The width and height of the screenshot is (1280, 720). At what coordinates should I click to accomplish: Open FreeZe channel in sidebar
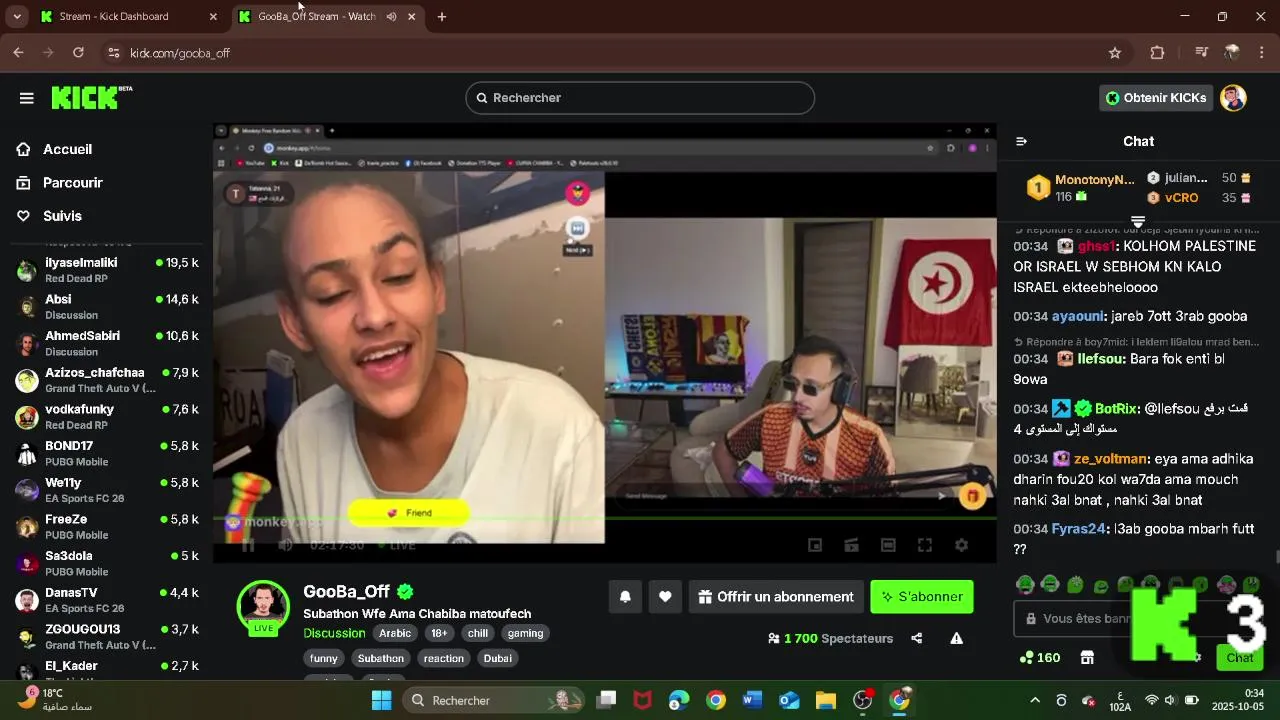click(106, 527)
